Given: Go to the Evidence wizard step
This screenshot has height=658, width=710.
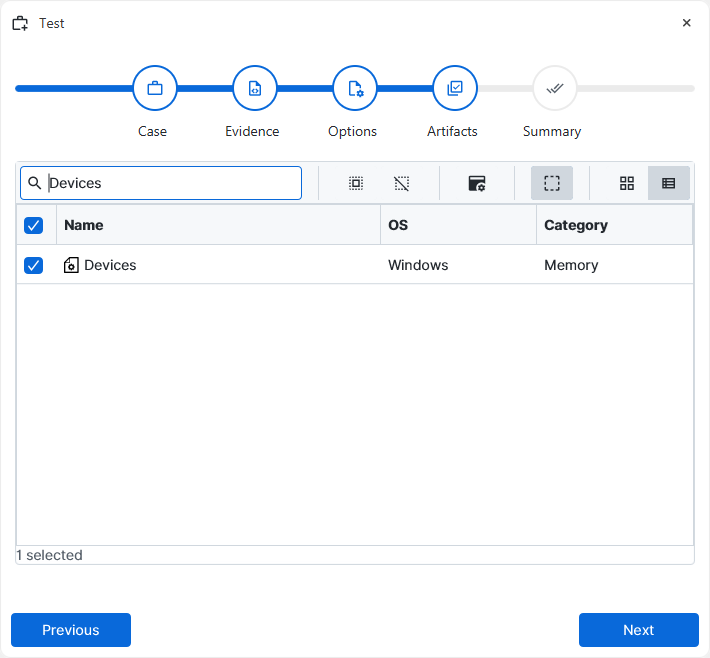Looking at the screenshot, I should pyautogui.click(x=254, y=88).
